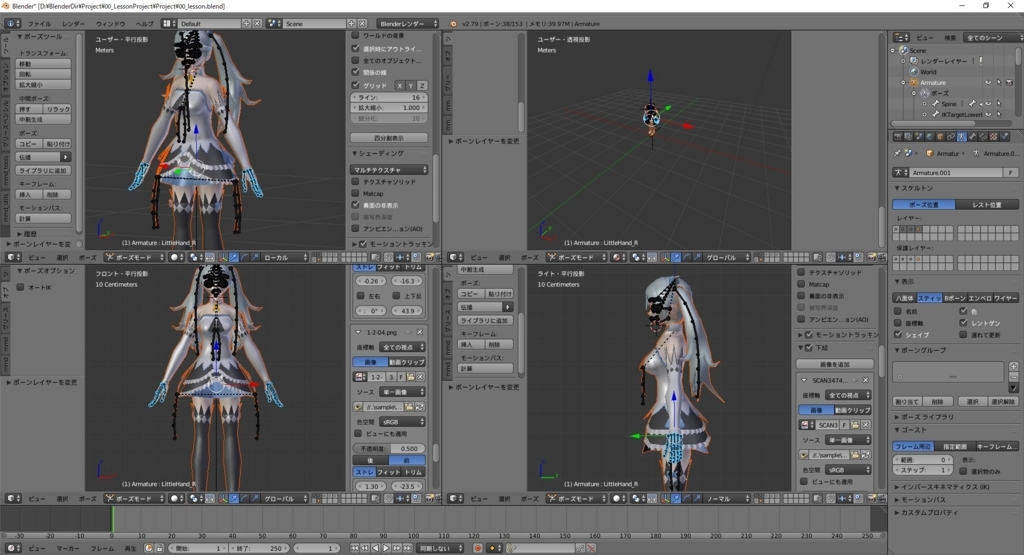
Task: Add a new scene next to the Scene field
Action: 351,24
